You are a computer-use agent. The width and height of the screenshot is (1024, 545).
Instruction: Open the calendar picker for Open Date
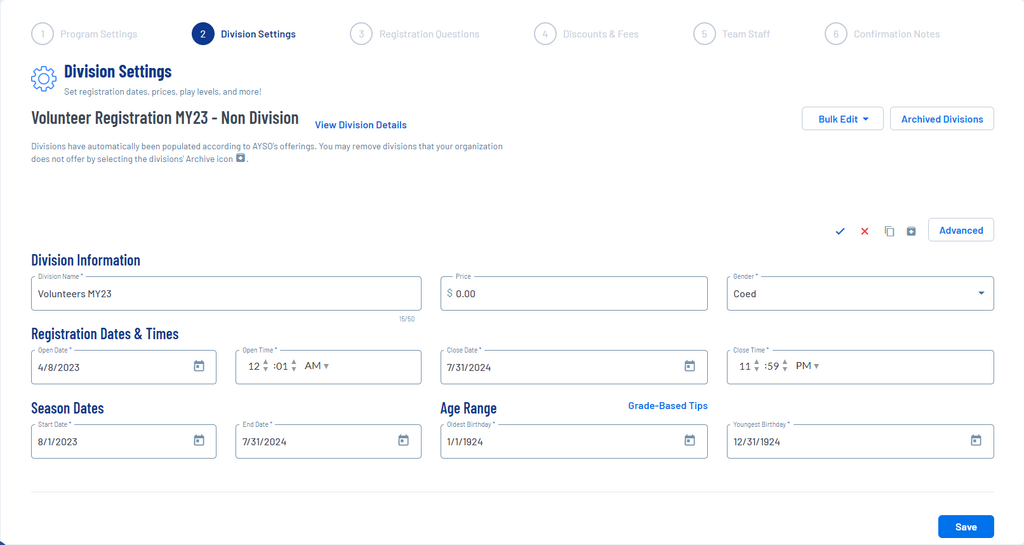click(199, 366)
